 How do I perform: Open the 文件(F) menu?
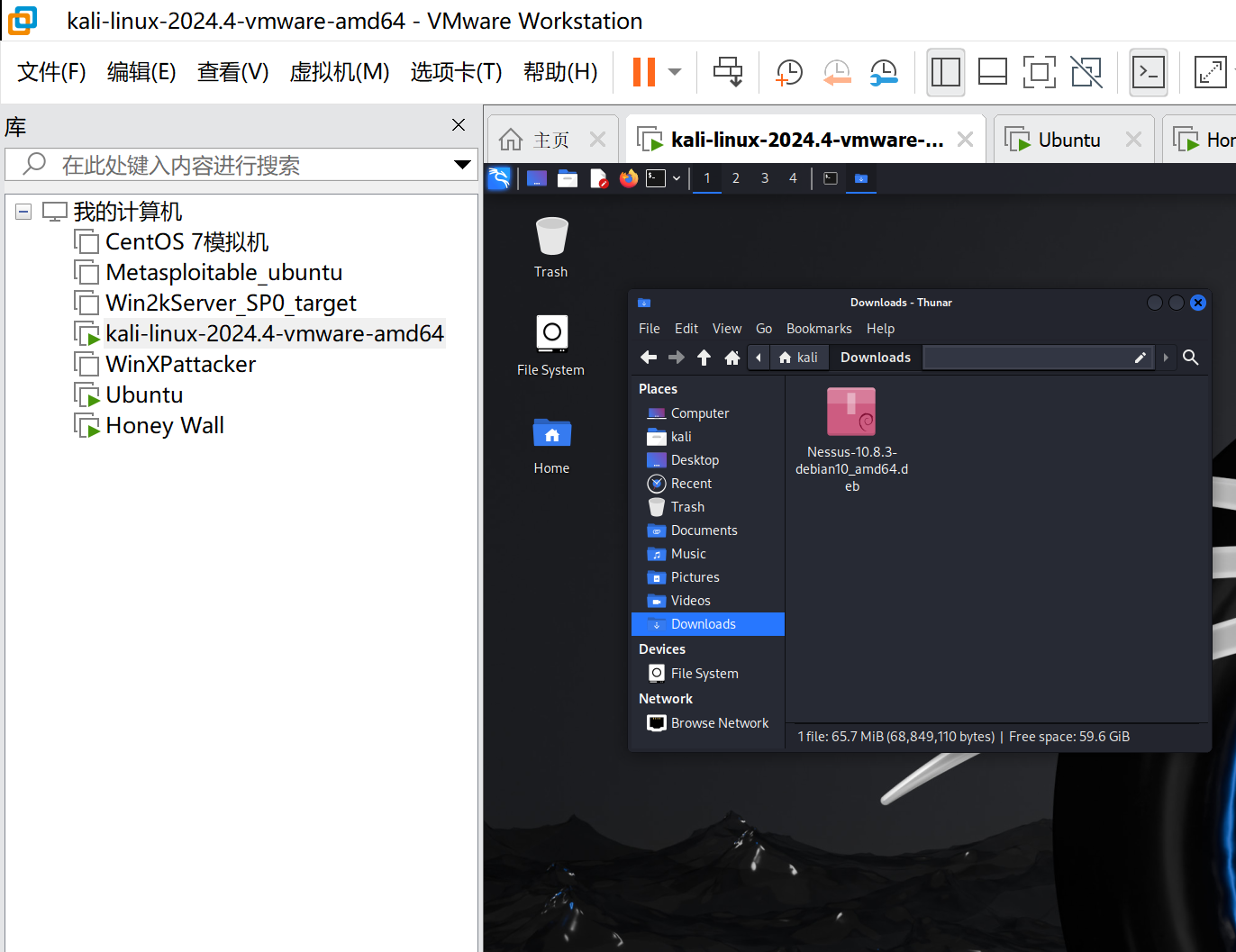(51, 72)
